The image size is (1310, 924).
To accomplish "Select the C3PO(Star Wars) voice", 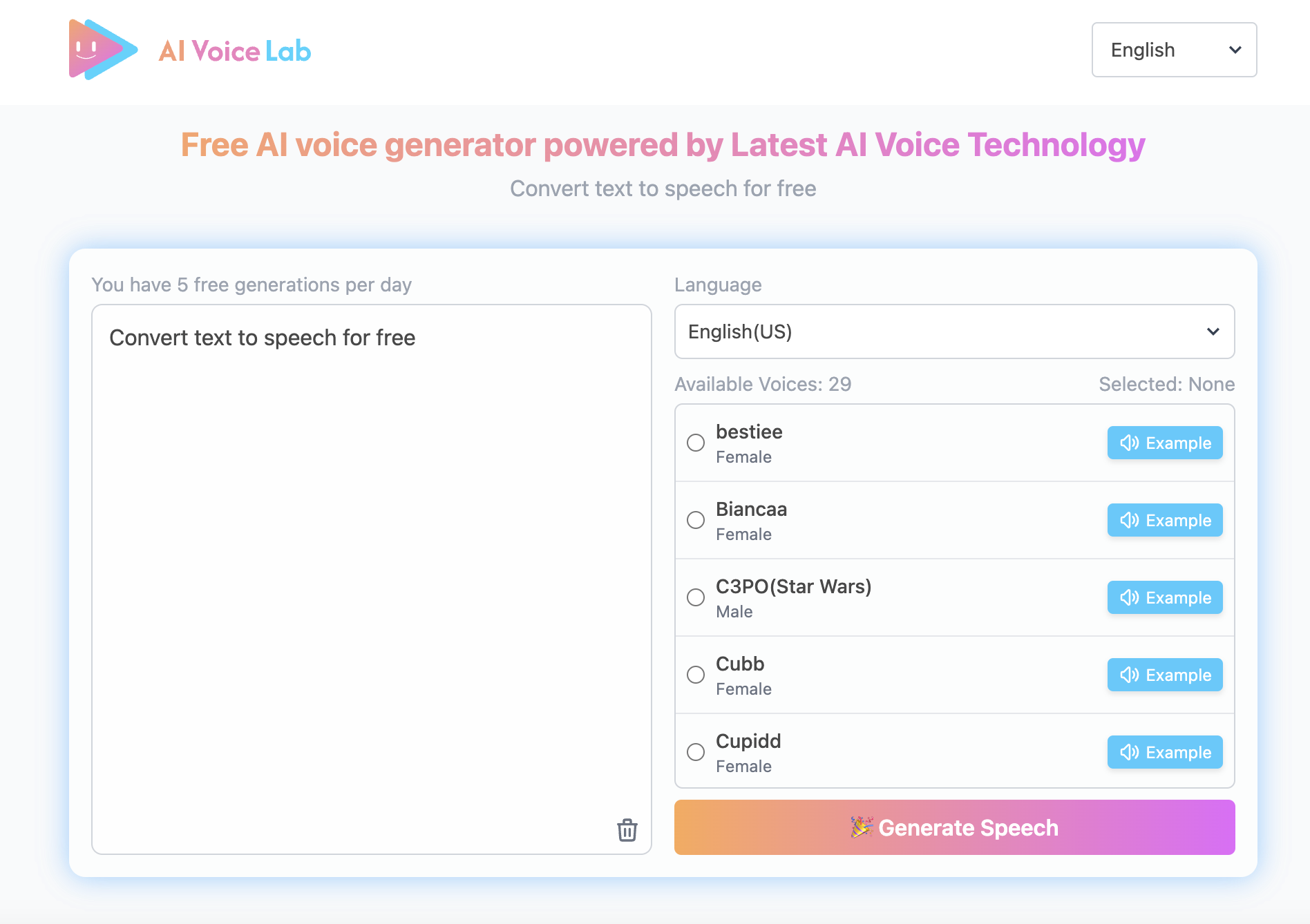I will 695,597.
